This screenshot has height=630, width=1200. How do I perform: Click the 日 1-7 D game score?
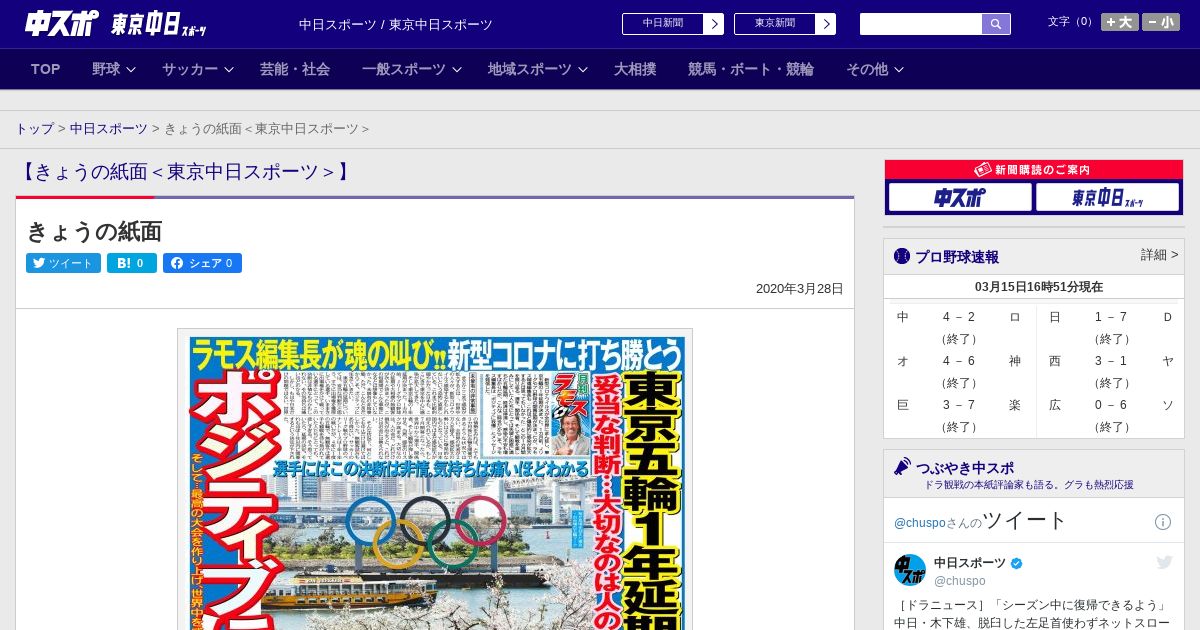pos(1111,317)
